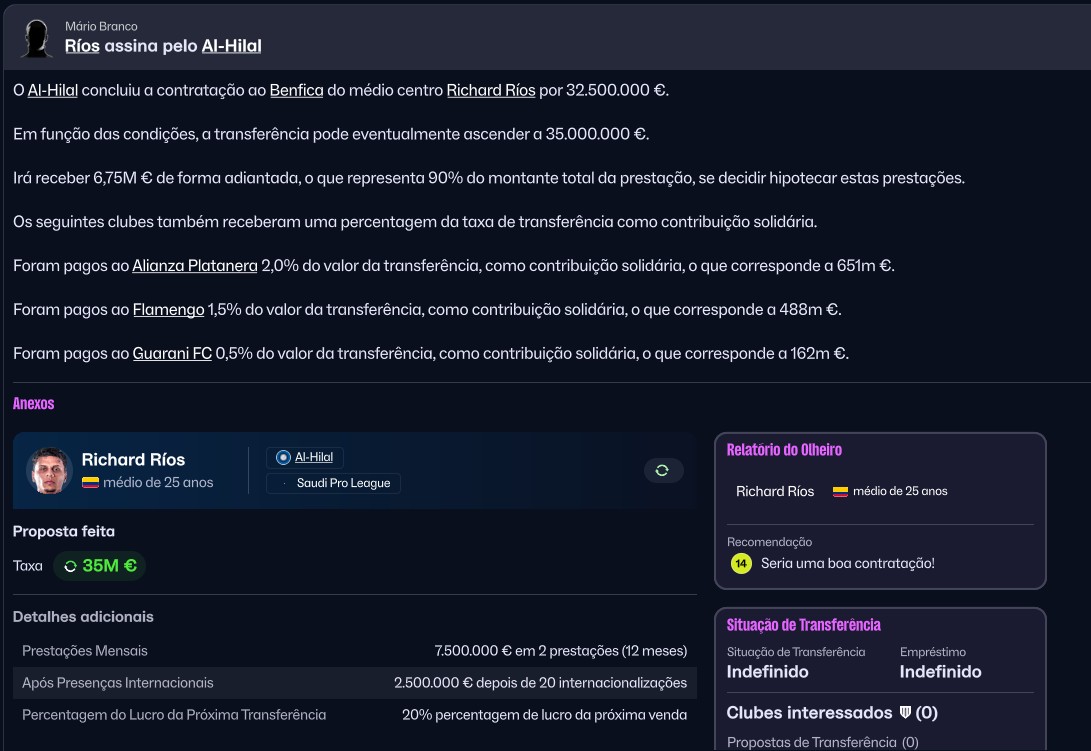
Task: Click Indefinido under Situação de Transferência
Action: pos(767,672)
